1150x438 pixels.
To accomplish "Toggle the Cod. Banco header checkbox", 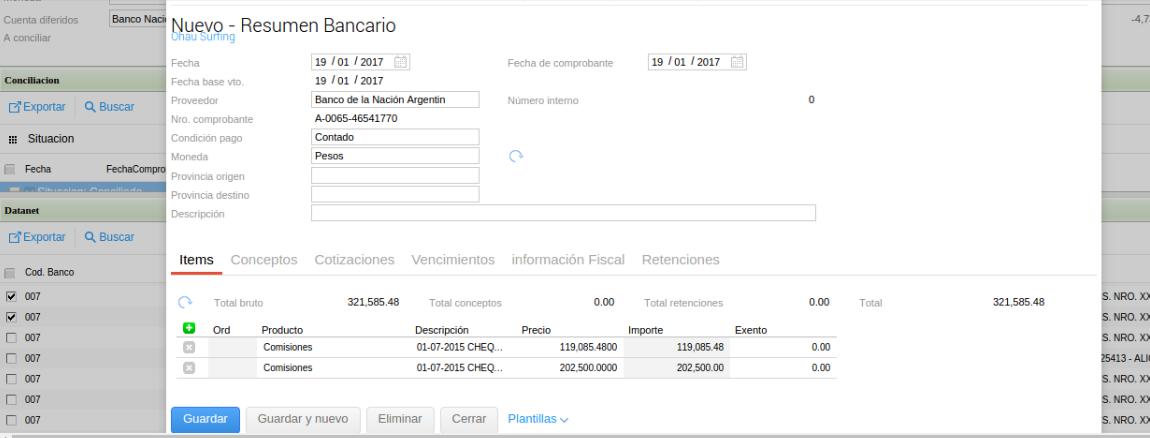I will pos(10,273).
